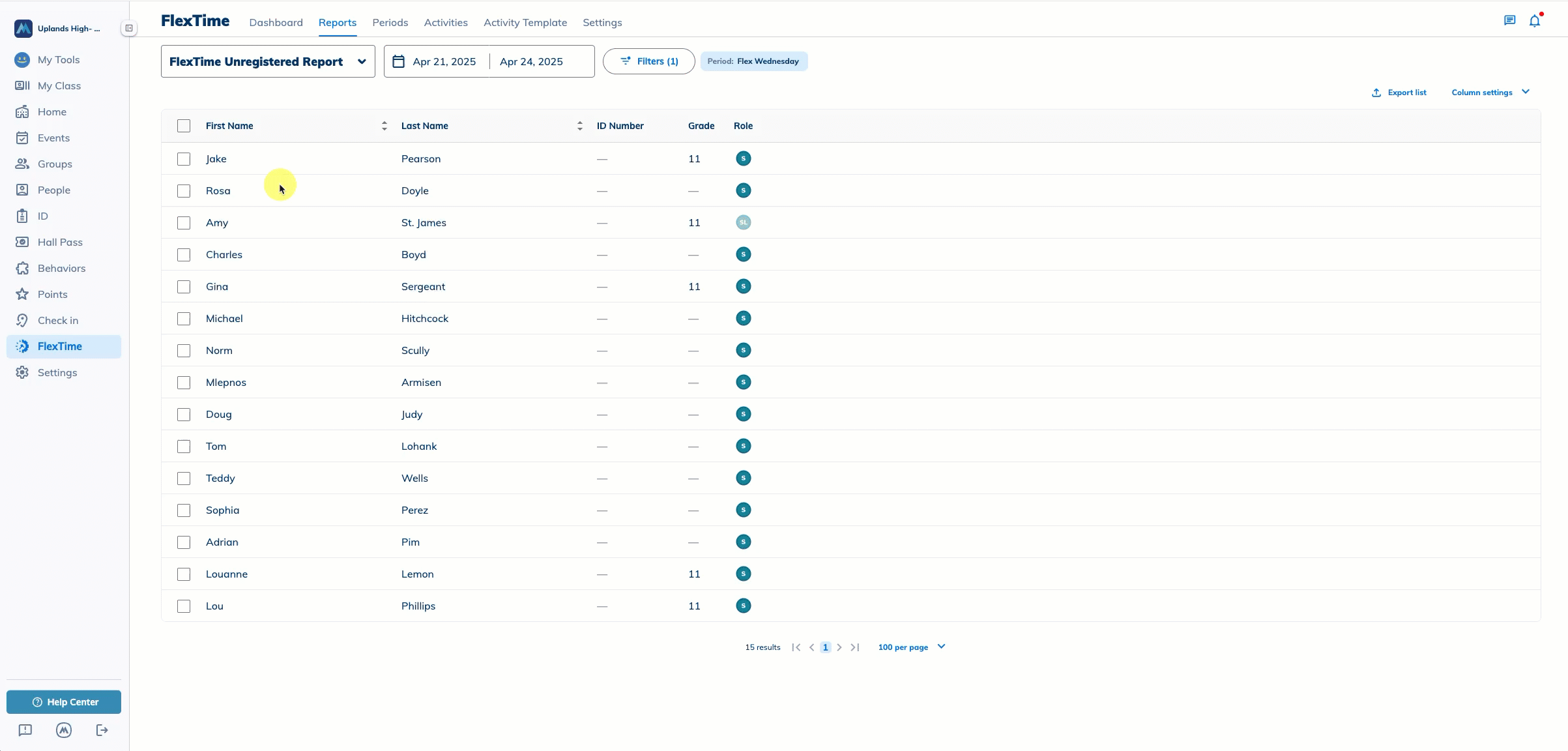Click the logout icon at bottom
1568x751 pixels.
click(102, 730)
